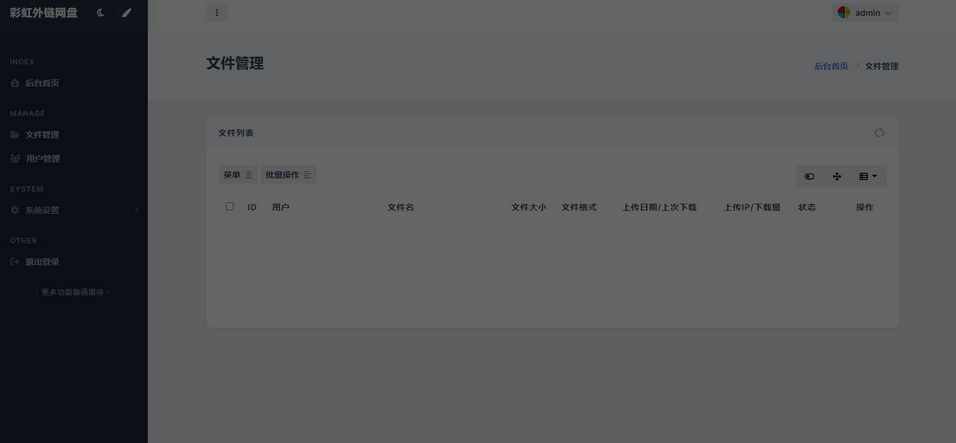Click the home icon beside 后台首页
Image resolution: width=956 pixels, height=443 pixels.
tap(15, 83)
